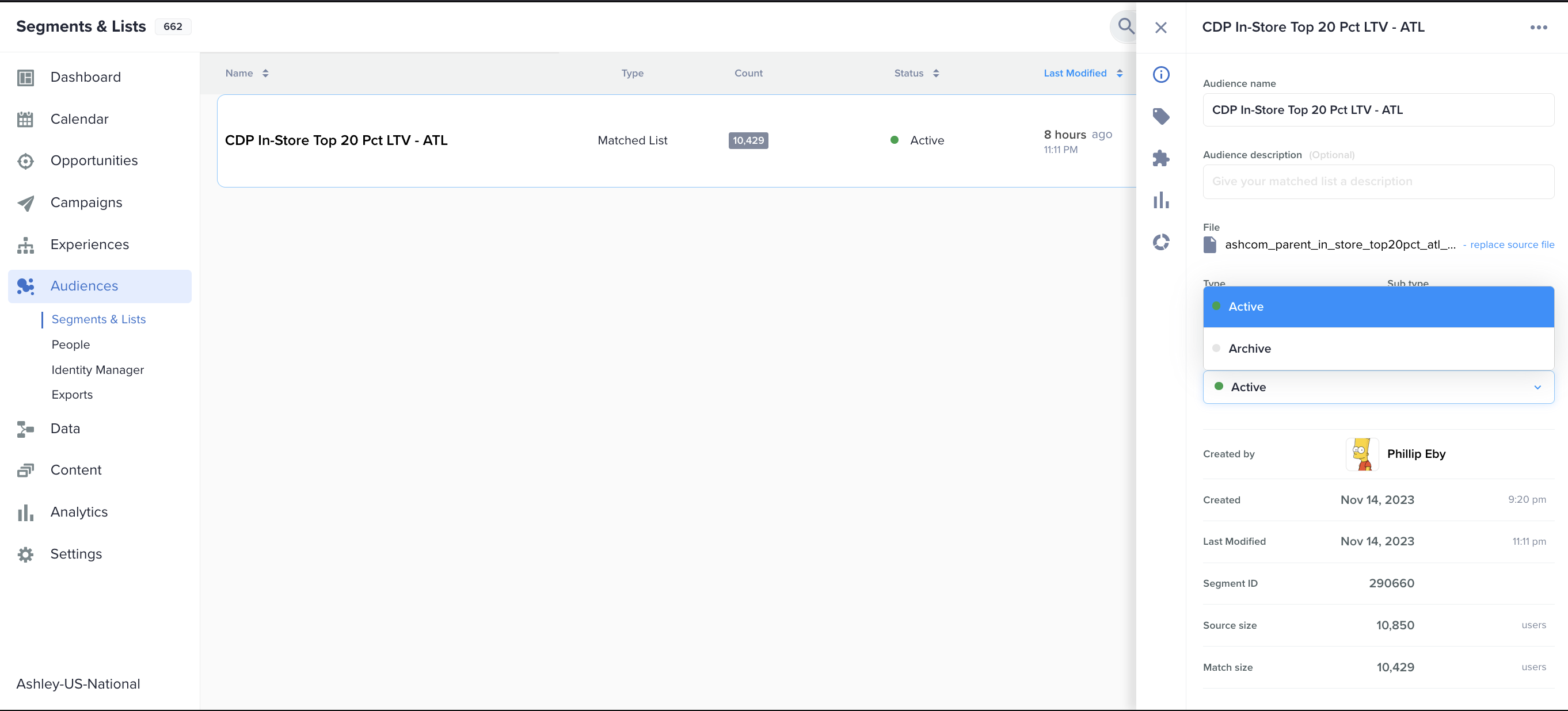Click the file document icon
The width and height of the screenshot is (1568, 711).
[x=1209, y=244]
